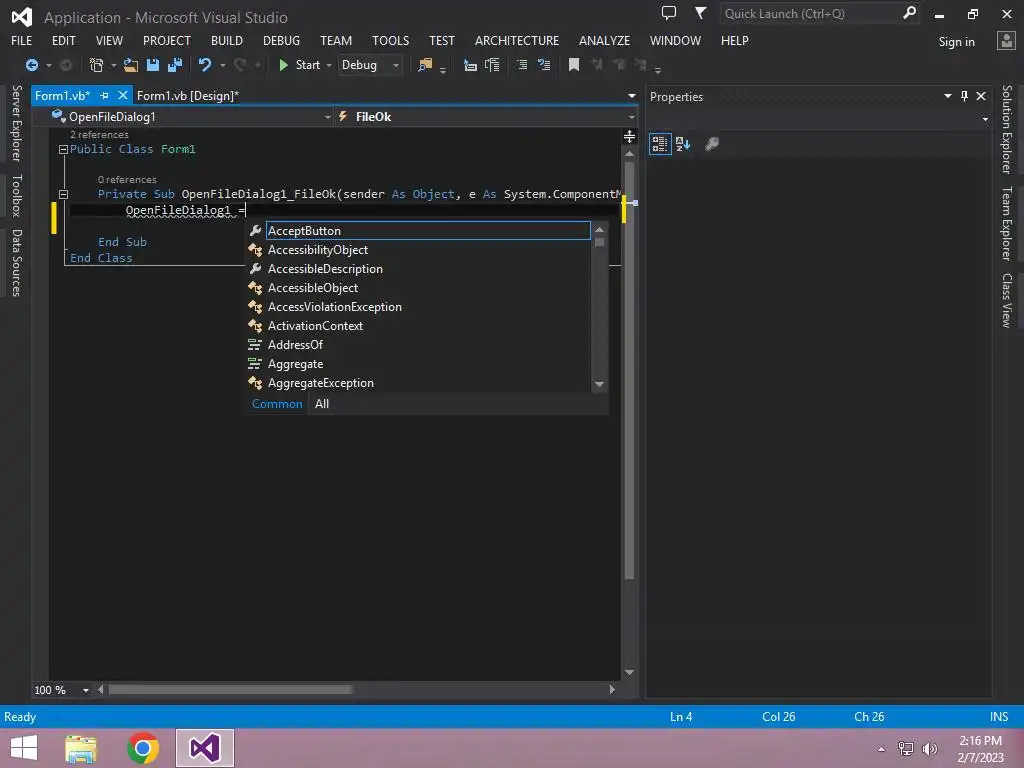Pin the Properties panel with auto hide
This screenshot has width=1024, height=768.
pos(965,96)
